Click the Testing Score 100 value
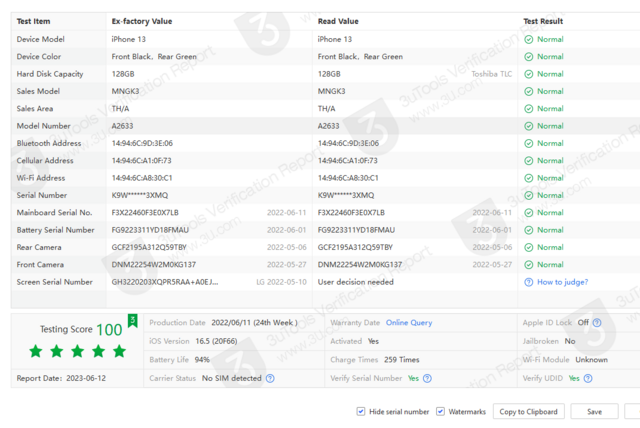Image resolution: width=640 pixels, height=428 pixels. pyautogui.click(x=109, y=329)
